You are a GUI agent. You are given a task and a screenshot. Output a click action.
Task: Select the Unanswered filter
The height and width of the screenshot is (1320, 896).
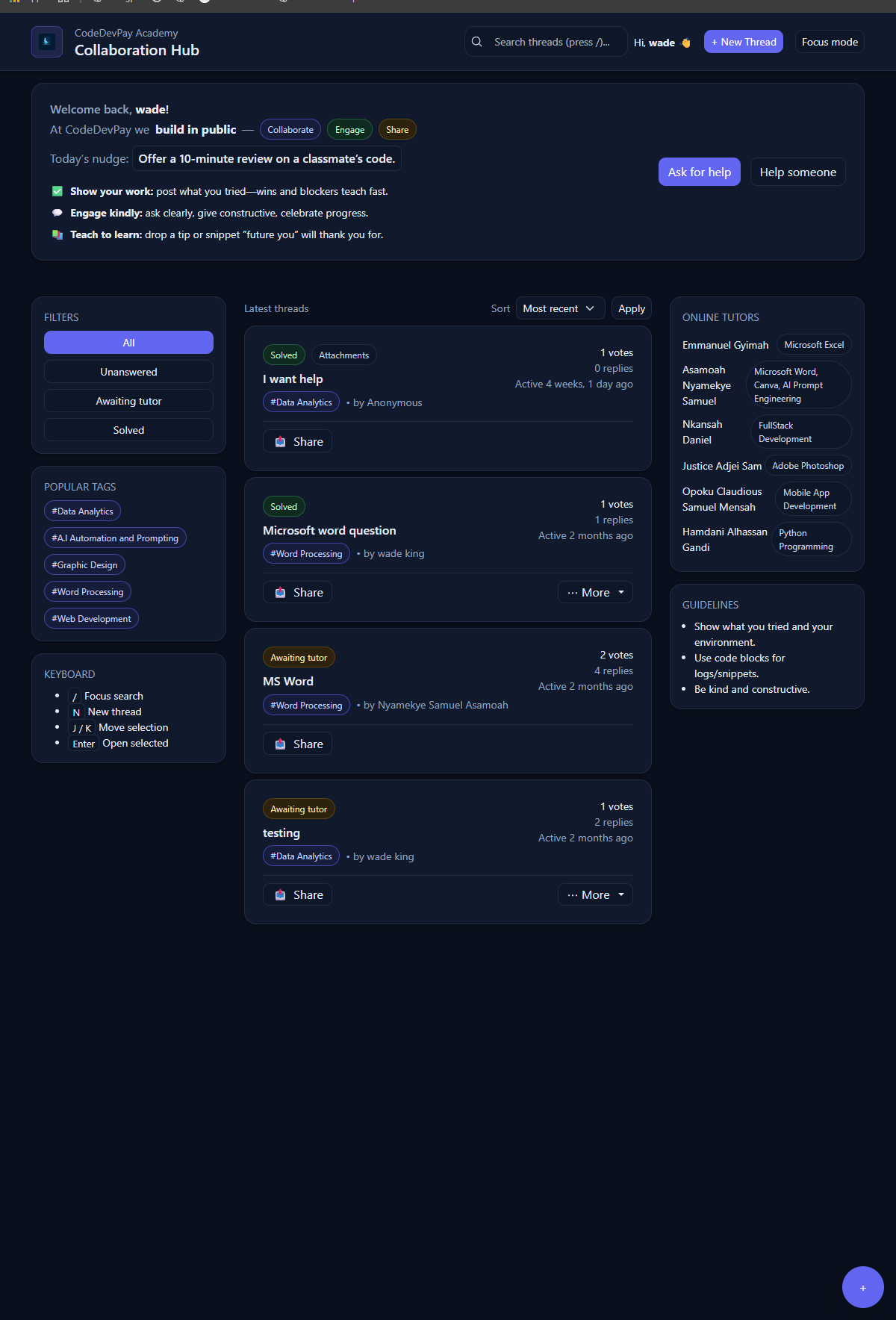click(128, 372)
